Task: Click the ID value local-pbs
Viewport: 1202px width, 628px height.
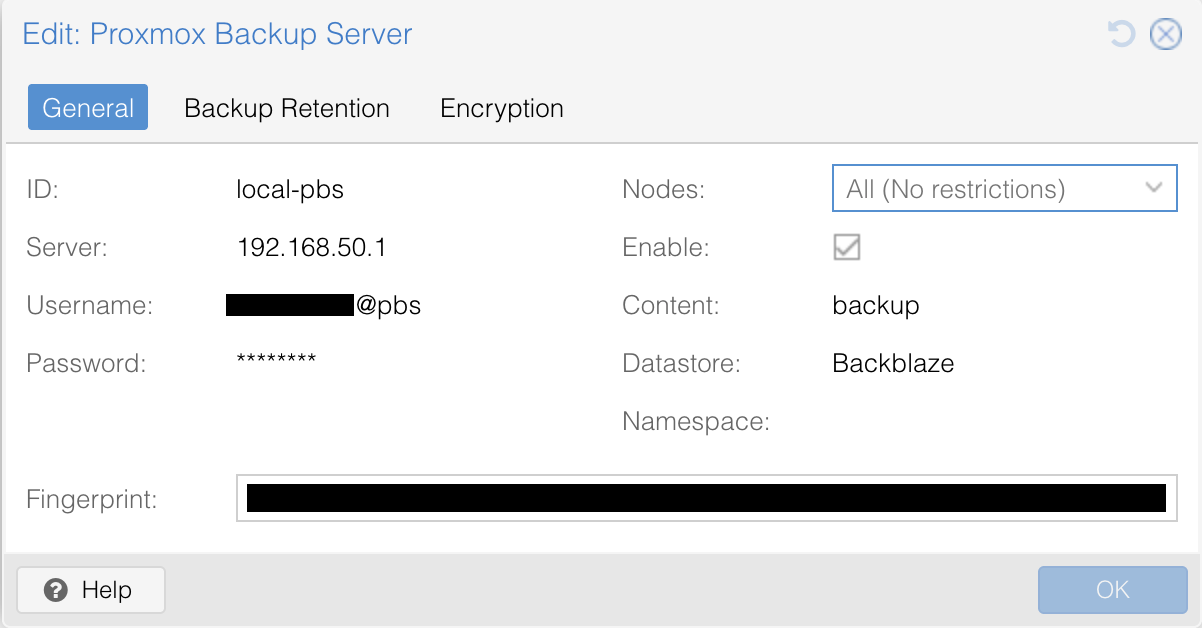Action: [290, 189]
